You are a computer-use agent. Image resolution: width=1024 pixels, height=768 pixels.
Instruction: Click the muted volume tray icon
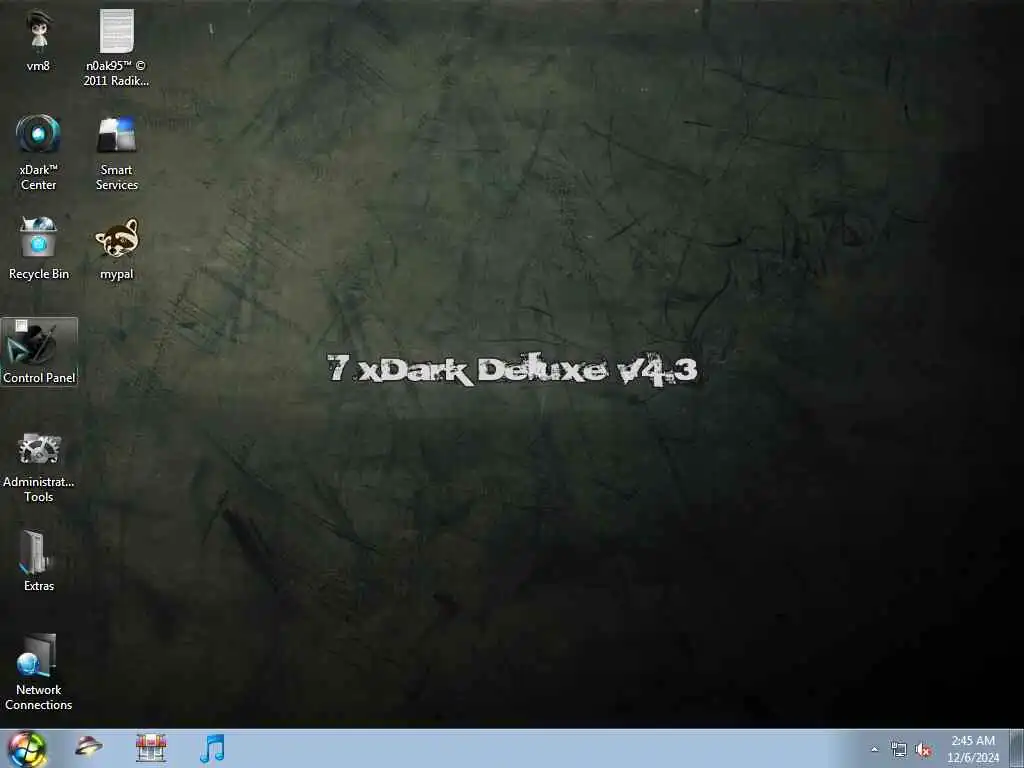pyautogui.click(x=923, y=750)
